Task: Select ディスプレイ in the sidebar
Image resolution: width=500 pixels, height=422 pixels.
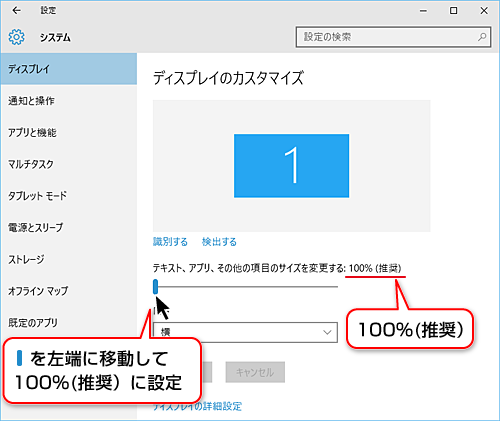Action: [x=69, y=69]
